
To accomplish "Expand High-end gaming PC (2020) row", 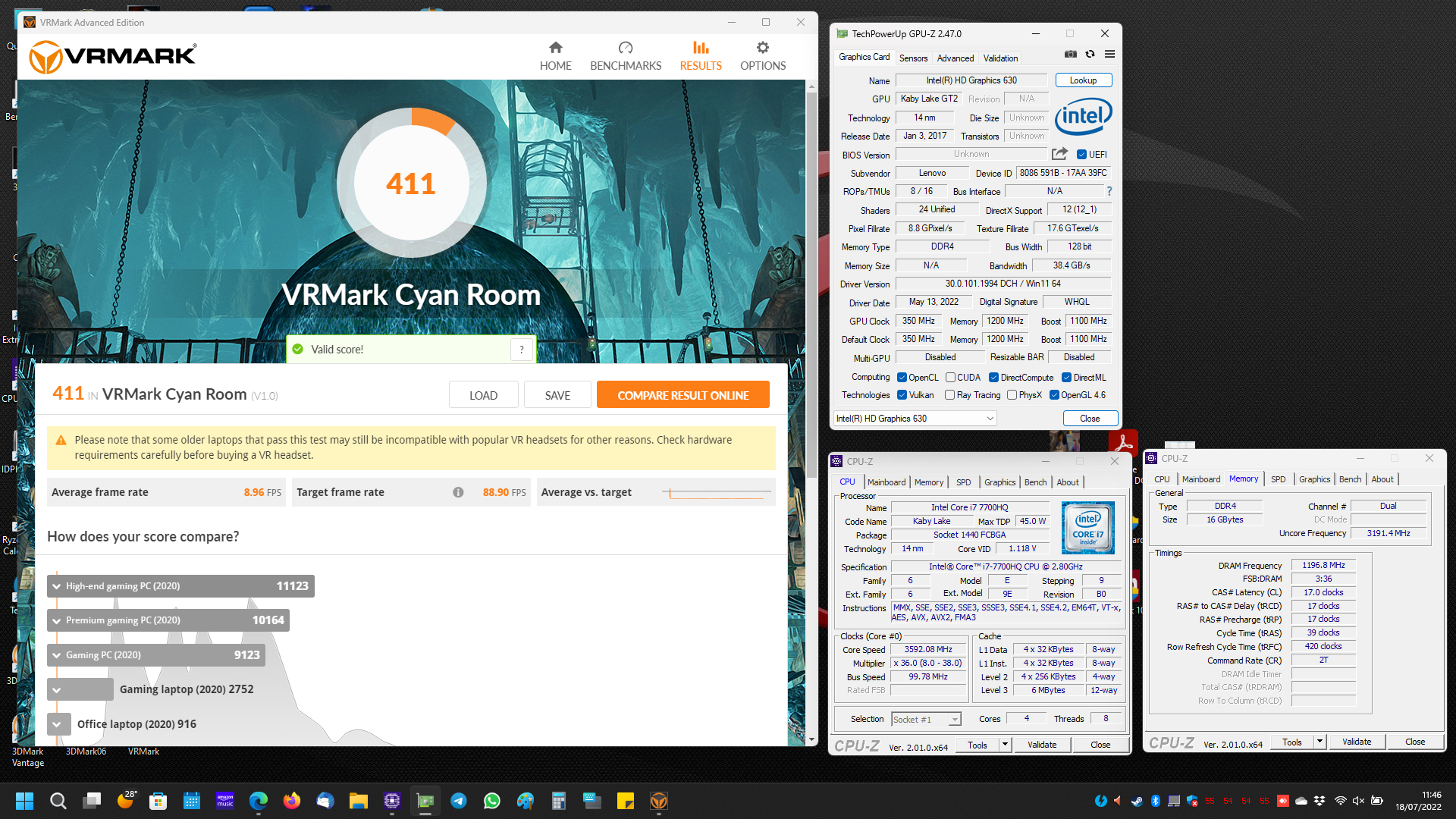I will tap(180, 586).
